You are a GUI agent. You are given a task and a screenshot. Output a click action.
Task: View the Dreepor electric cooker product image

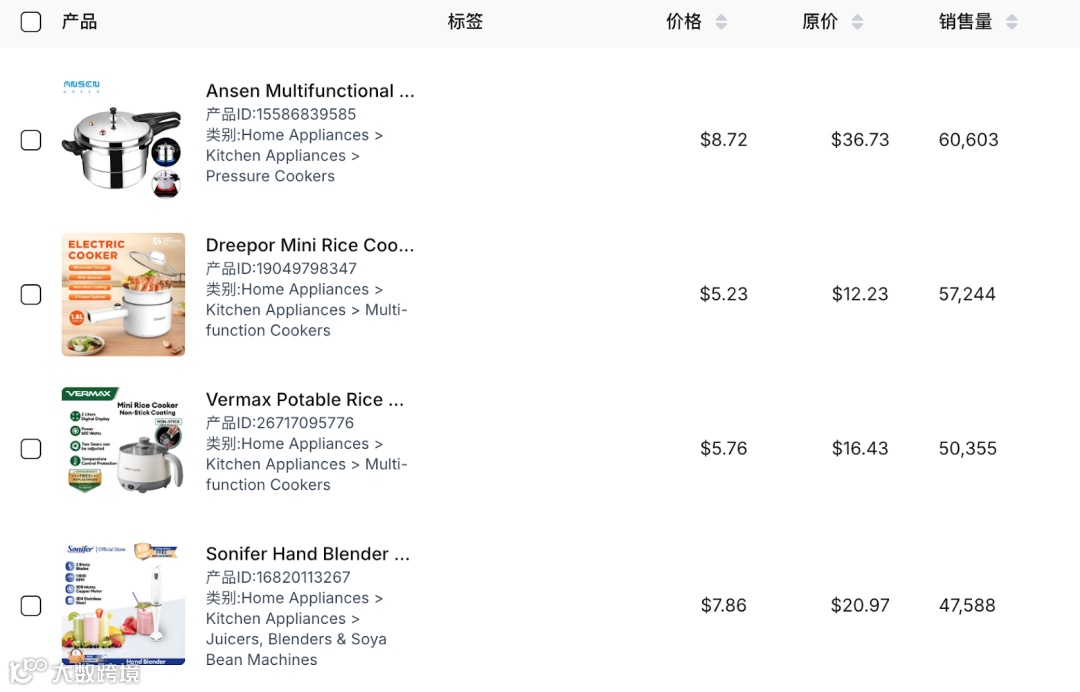click(123, 294)
